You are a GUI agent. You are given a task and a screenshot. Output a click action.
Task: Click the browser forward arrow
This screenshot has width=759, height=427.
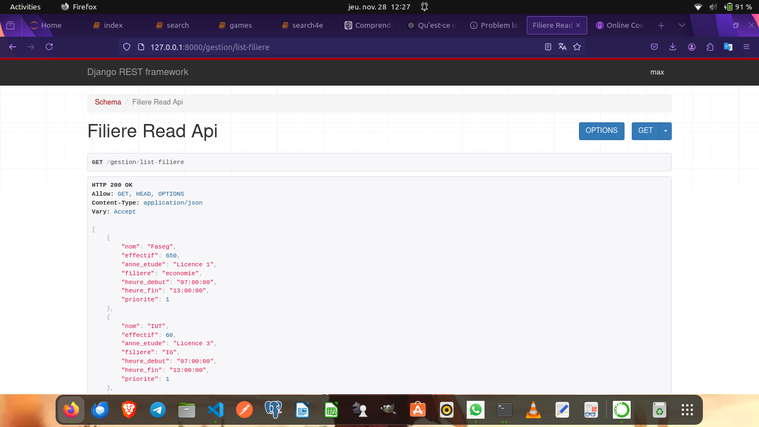click(x=31, y=47)
